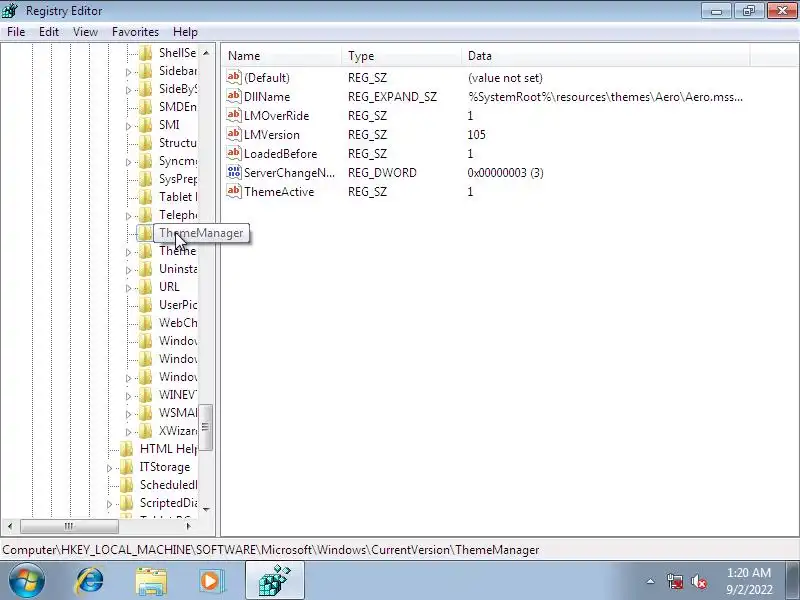Click the Sidebar key folder icon
Viewport: 800px width, 600px height.
point(145,71)
